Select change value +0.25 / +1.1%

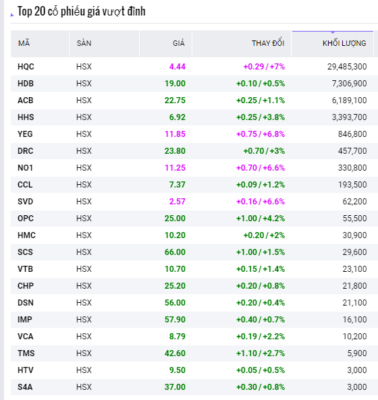click(x=261, y=100)
